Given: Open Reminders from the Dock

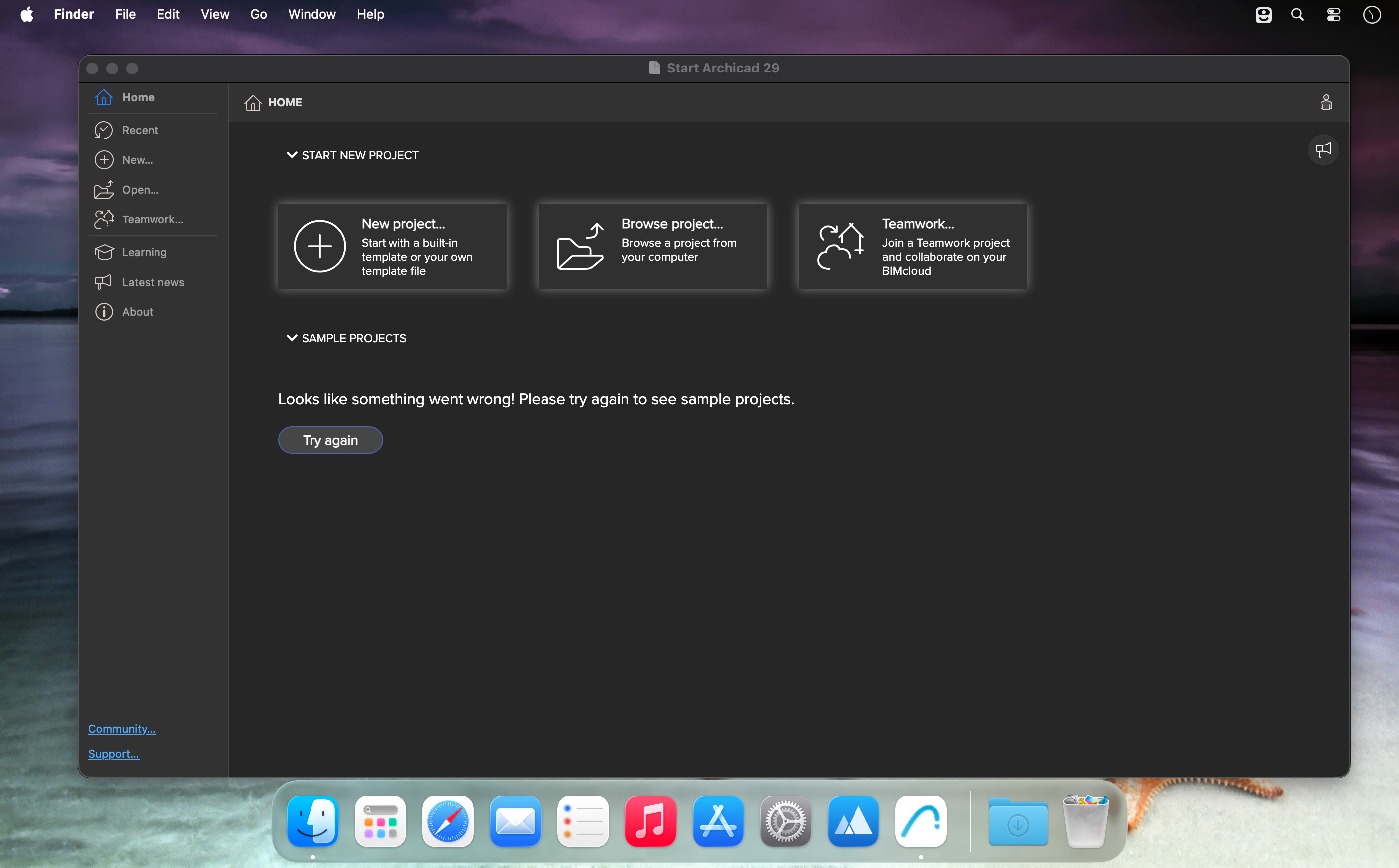Looking at the screenshot, I should [583, 821].
